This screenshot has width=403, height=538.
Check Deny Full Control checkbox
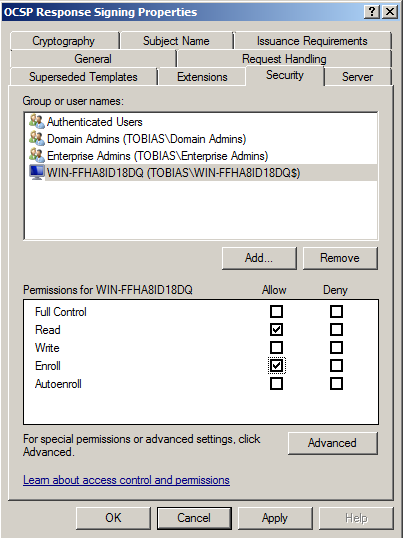pos(336,312)
